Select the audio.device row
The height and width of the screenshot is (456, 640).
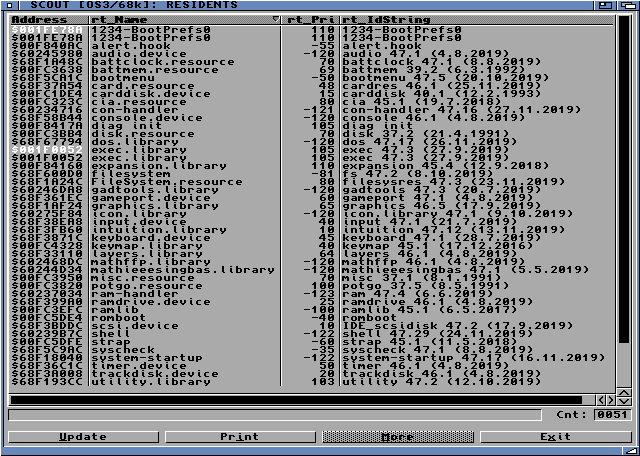pos(311,54)
